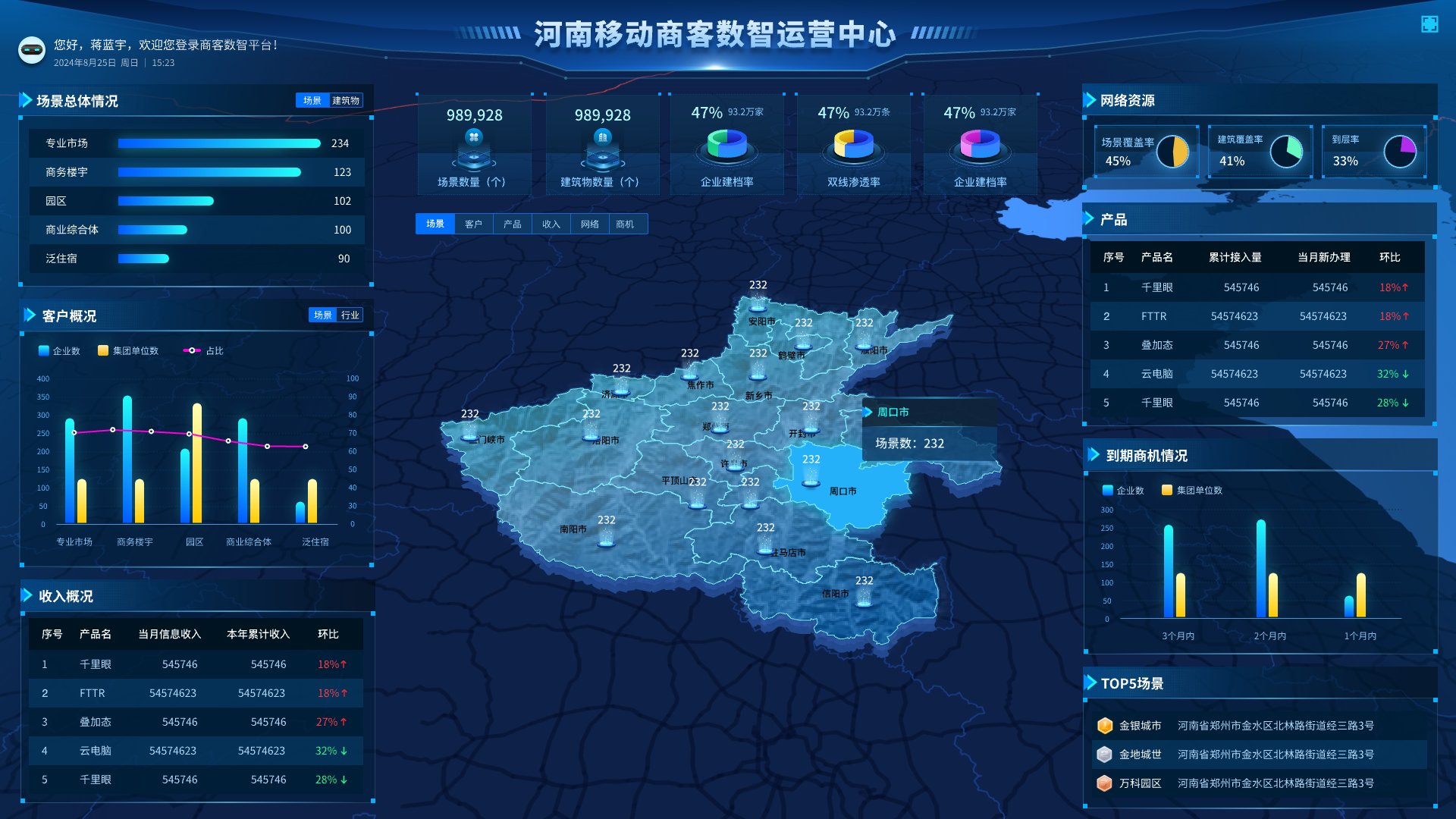The image size is (1456, 819).
Task: Toggle 建筑物 view in 场景总体情况 panel
Action: coord(346,100)
